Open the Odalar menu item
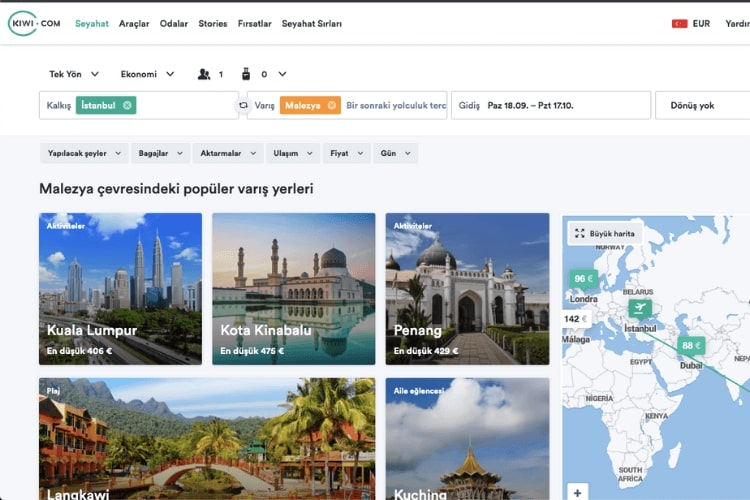The width and height of the screenshot is (750, 500). pos(174,23)
